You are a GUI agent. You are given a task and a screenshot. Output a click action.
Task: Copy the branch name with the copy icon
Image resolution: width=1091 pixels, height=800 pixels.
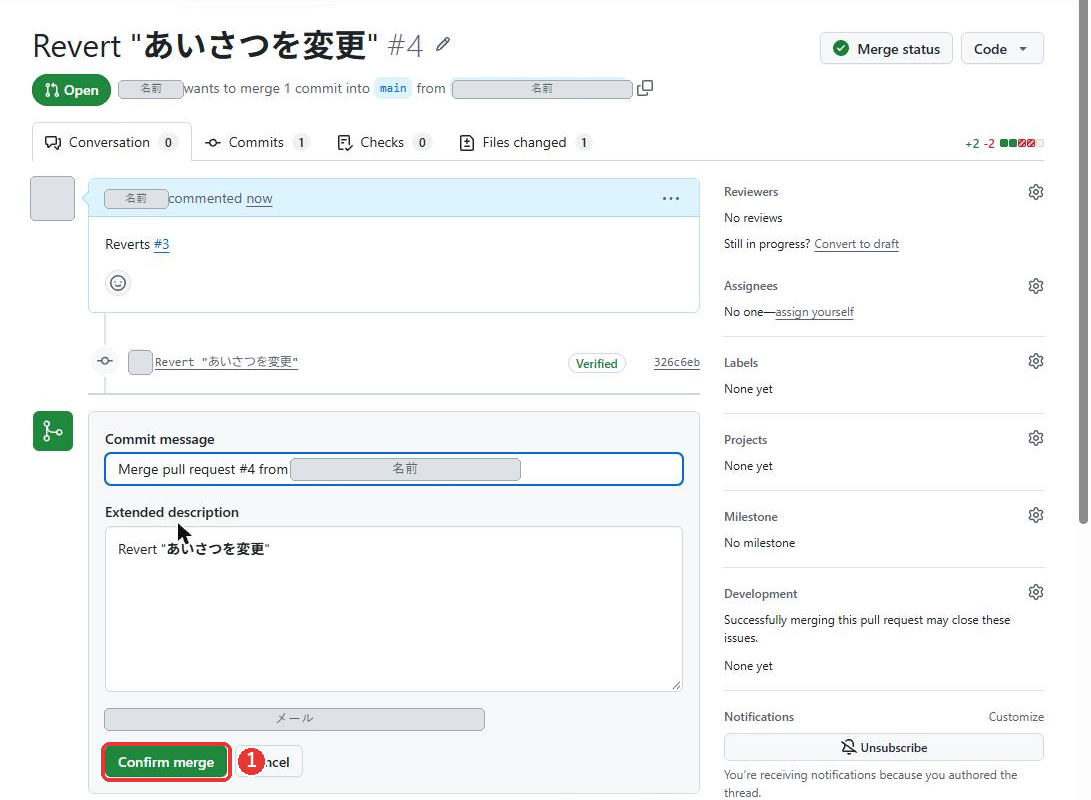(645, 88)
